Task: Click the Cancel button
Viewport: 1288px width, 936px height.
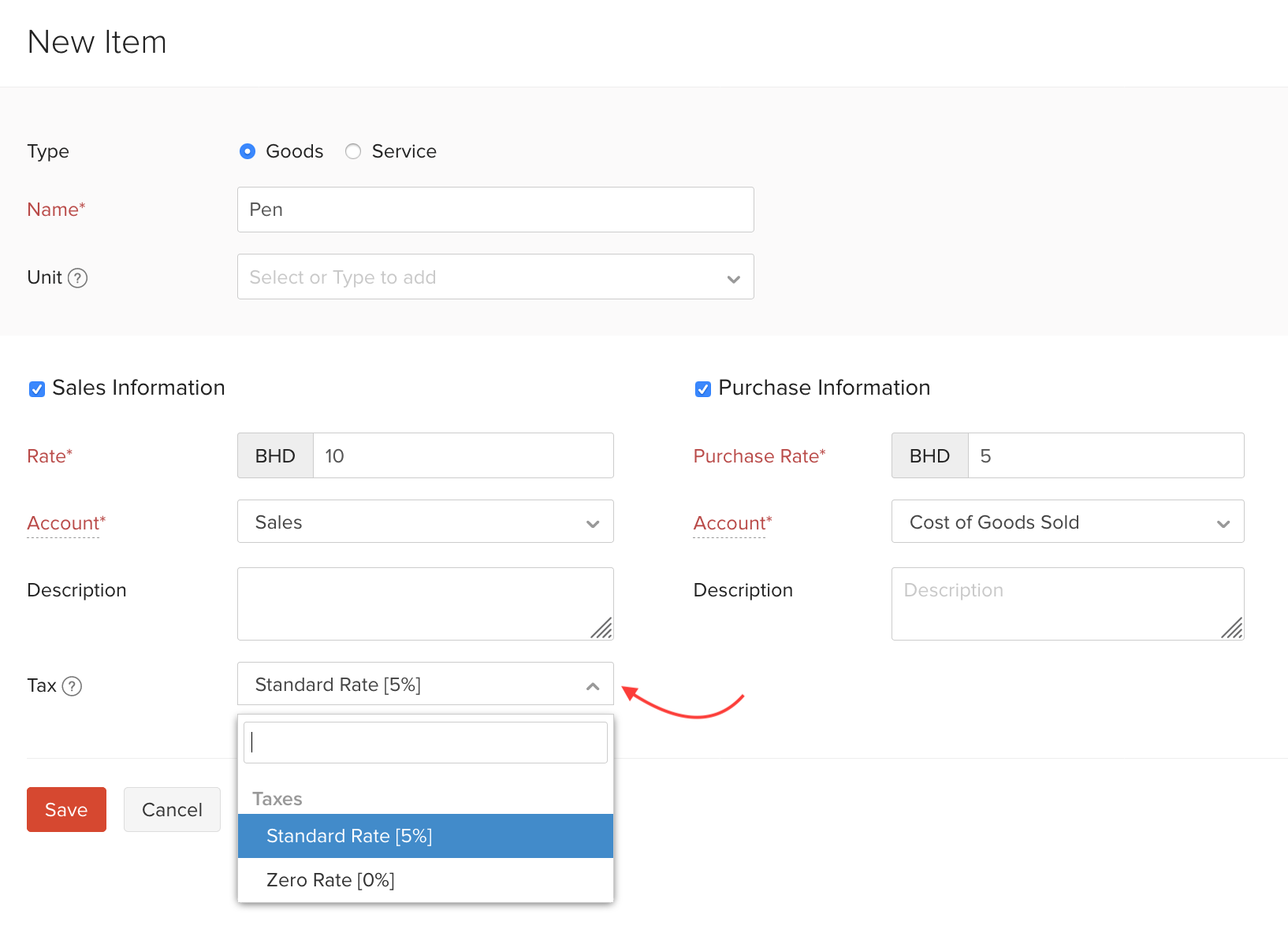Action: pos(172,809)
